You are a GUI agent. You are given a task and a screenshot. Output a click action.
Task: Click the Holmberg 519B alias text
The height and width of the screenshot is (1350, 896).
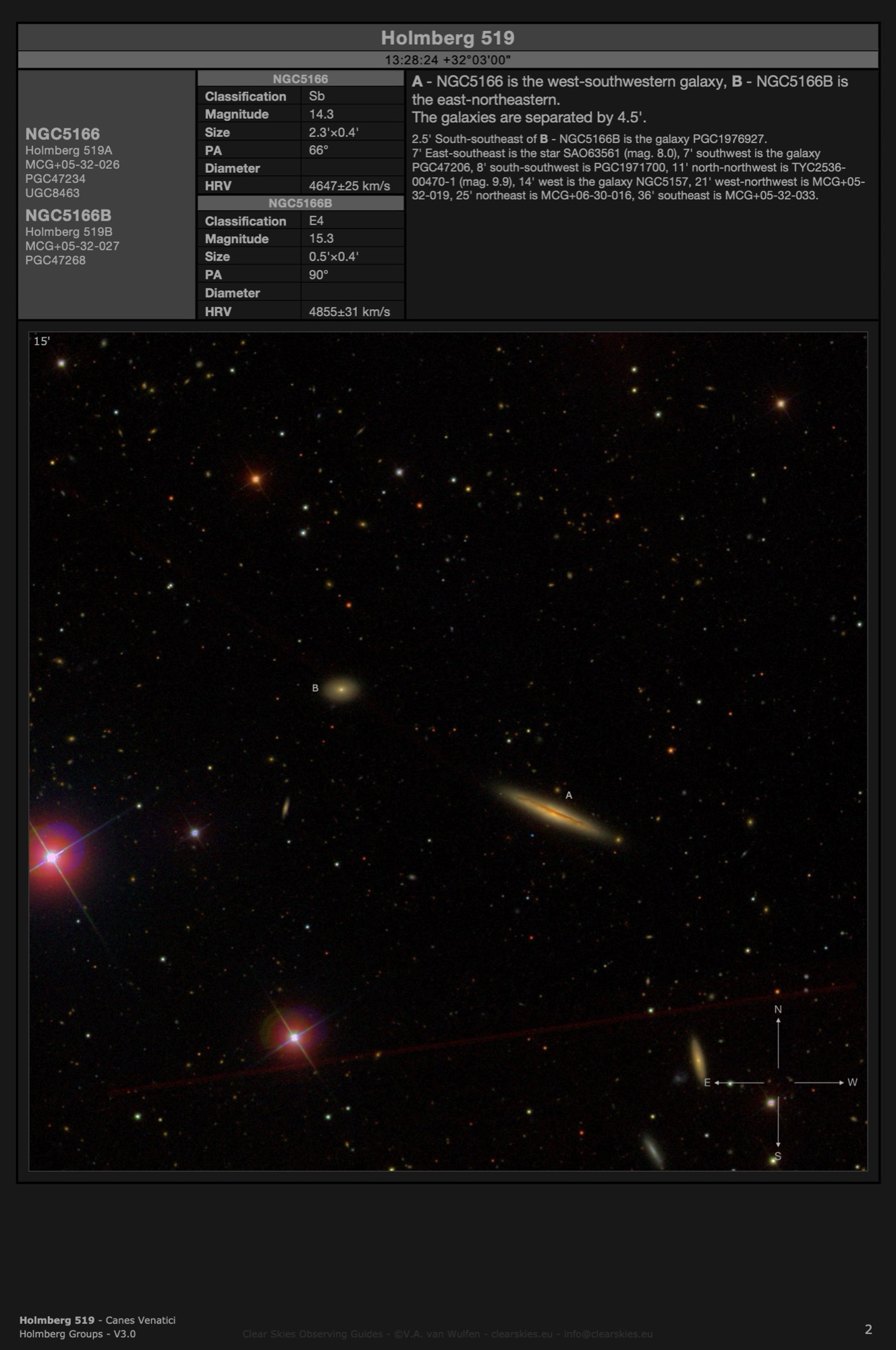coord(69,232)
